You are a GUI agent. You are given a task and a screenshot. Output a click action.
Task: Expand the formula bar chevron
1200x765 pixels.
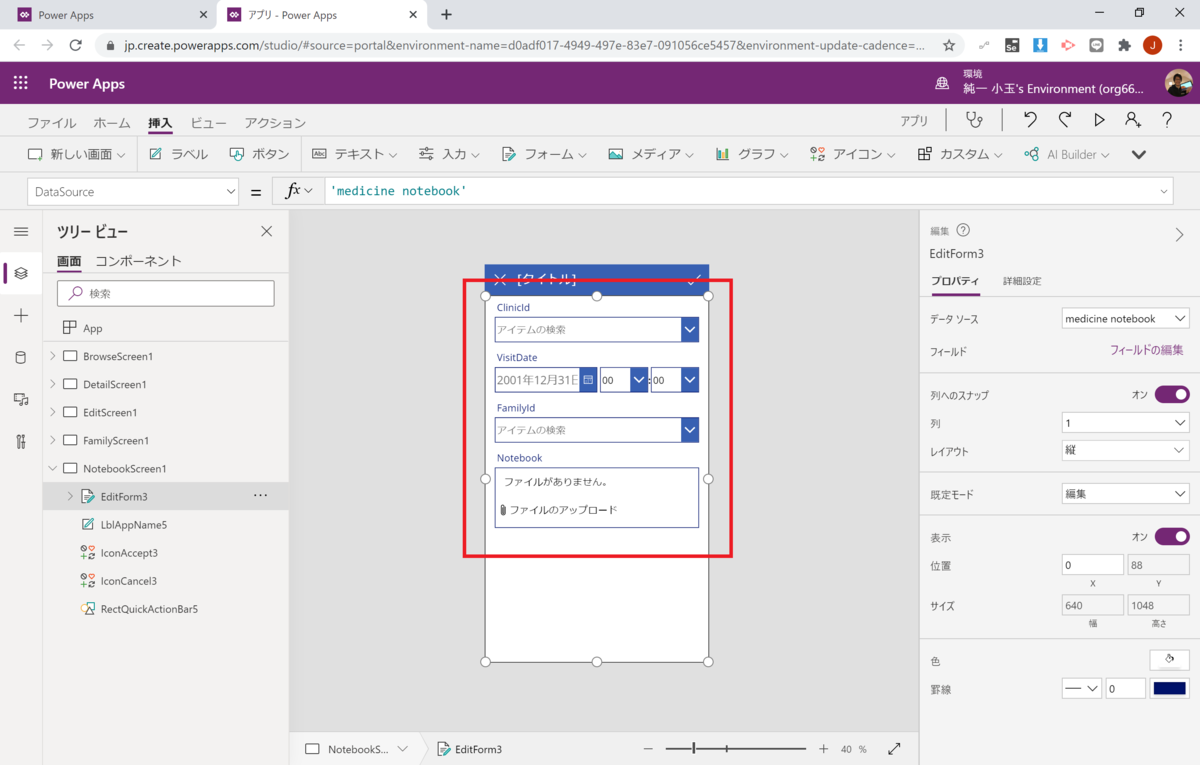click(x=1164, y=191)
